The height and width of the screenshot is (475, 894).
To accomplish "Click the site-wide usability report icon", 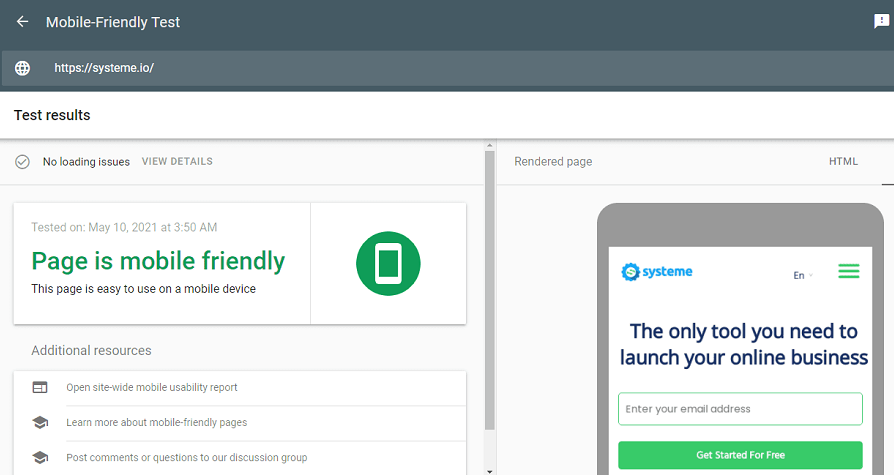I will (40, 387).
